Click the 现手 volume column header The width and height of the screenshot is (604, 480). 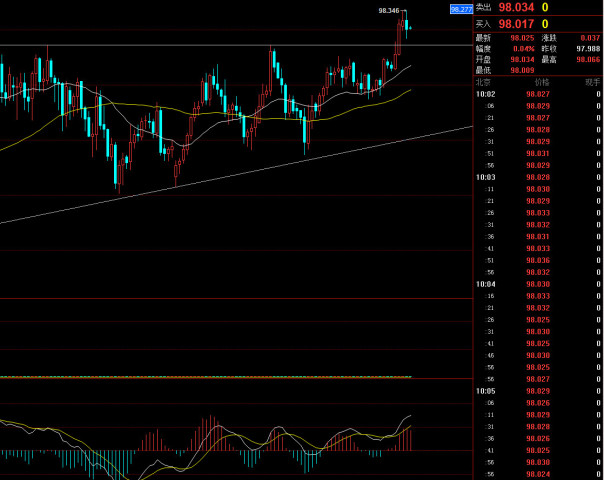[592, 81]
